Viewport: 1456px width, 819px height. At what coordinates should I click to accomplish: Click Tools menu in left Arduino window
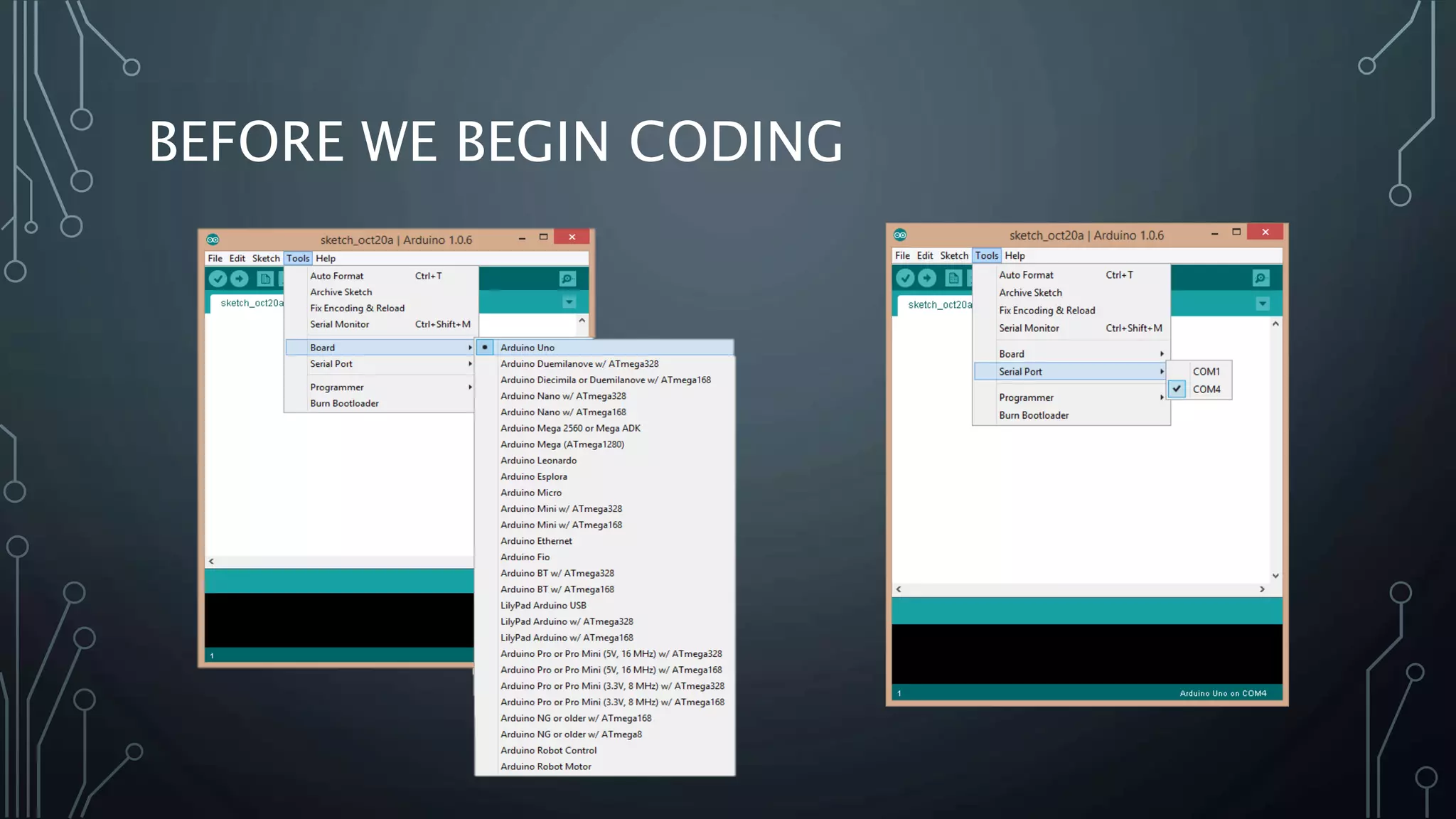point(298,259)
